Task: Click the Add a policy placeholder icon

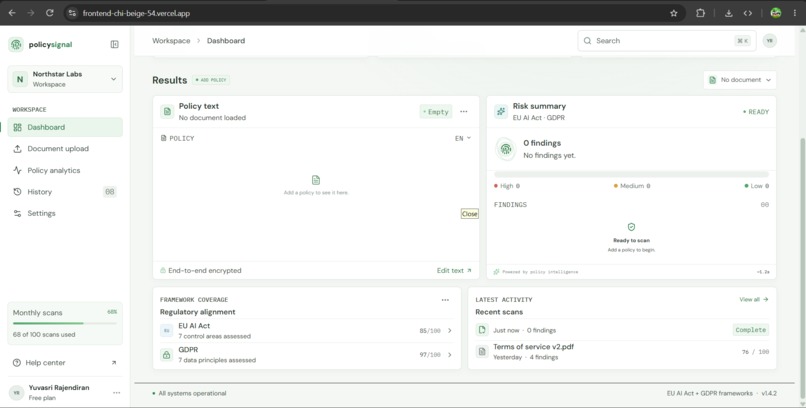Action: pos(316,180)
